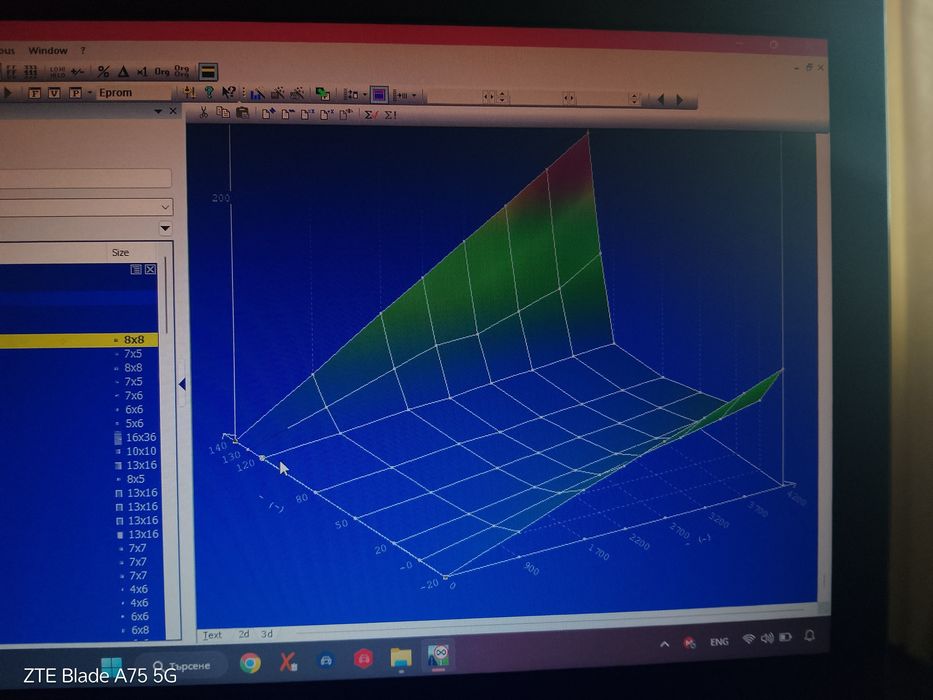This screenshot has height=700, width=933.
Task: Toggle the active blue window view icon
Action: coord(379,94)
